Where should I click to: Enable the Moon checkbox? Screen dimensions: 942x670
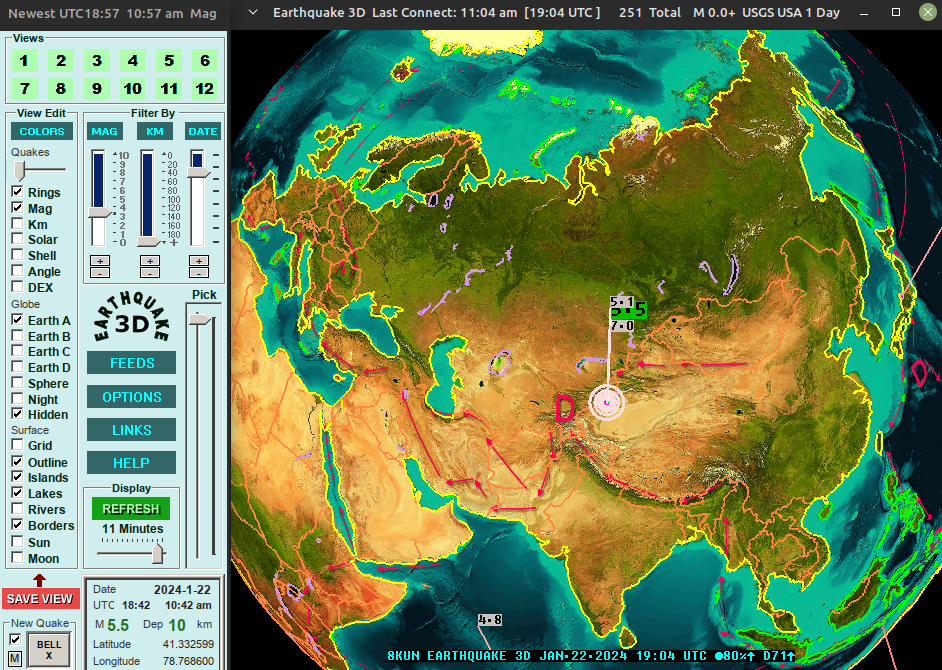tap(17, 558)
